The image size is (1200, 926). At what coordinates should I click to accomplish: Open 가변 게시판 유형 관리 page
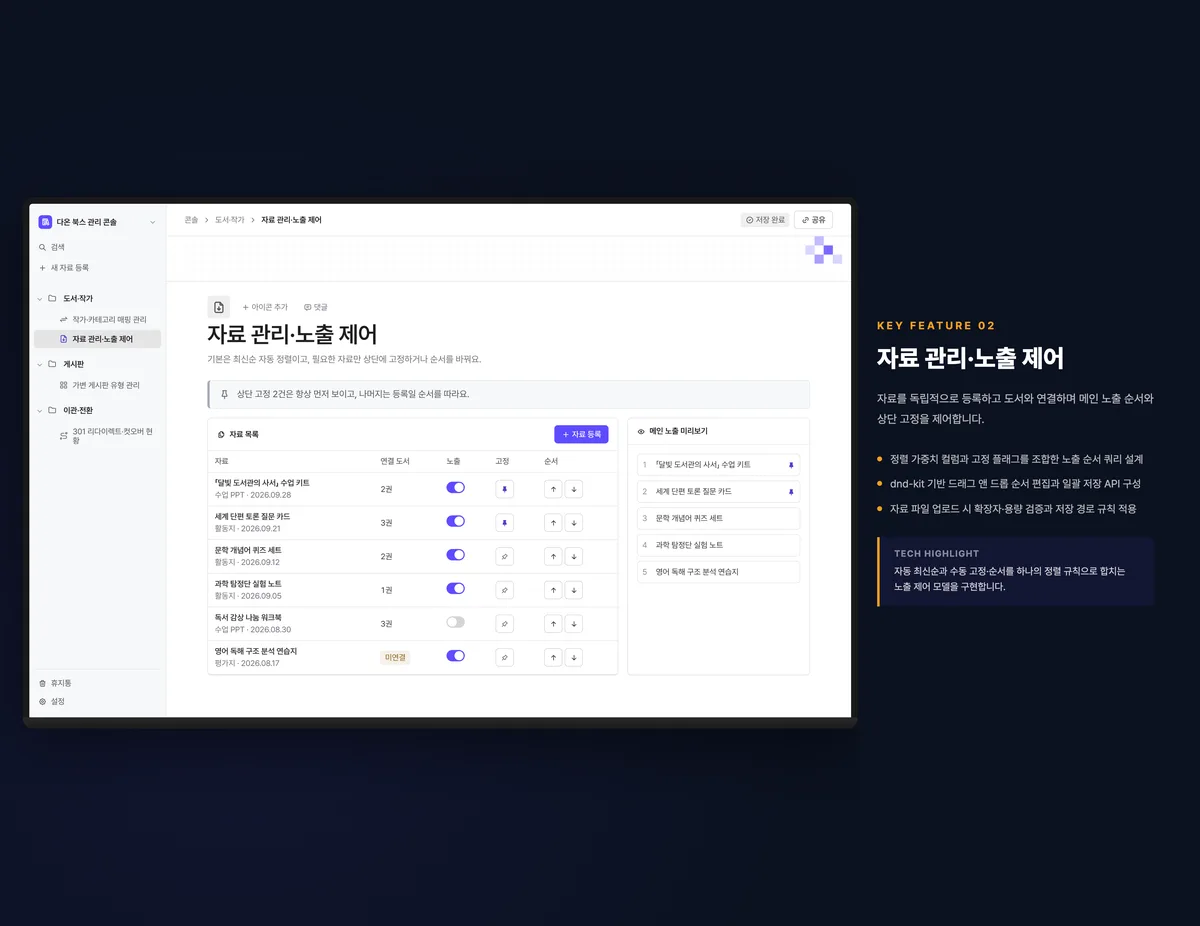97,385
